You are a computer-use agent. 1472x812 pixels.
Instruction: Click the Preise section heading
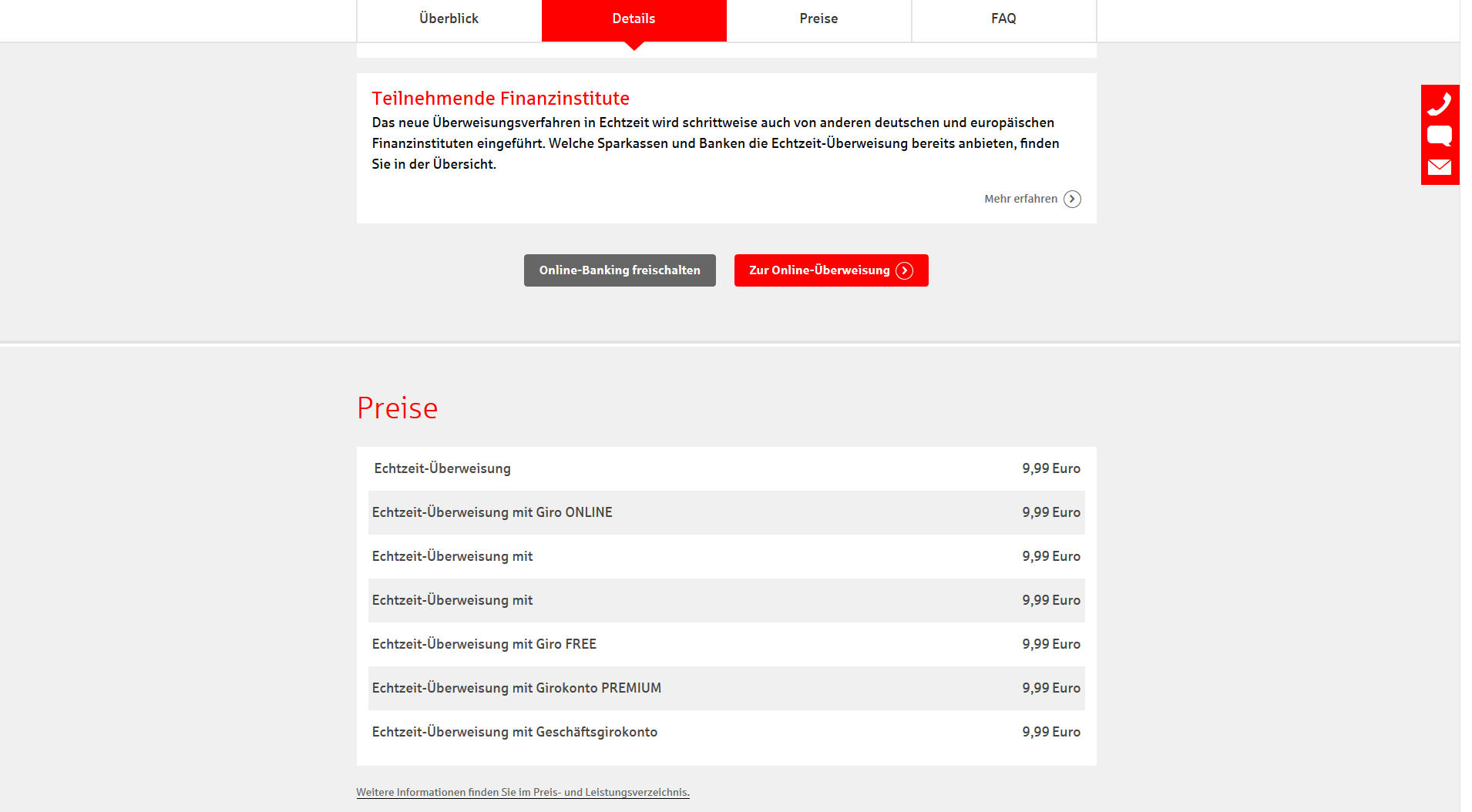click(x=397, y=408)
